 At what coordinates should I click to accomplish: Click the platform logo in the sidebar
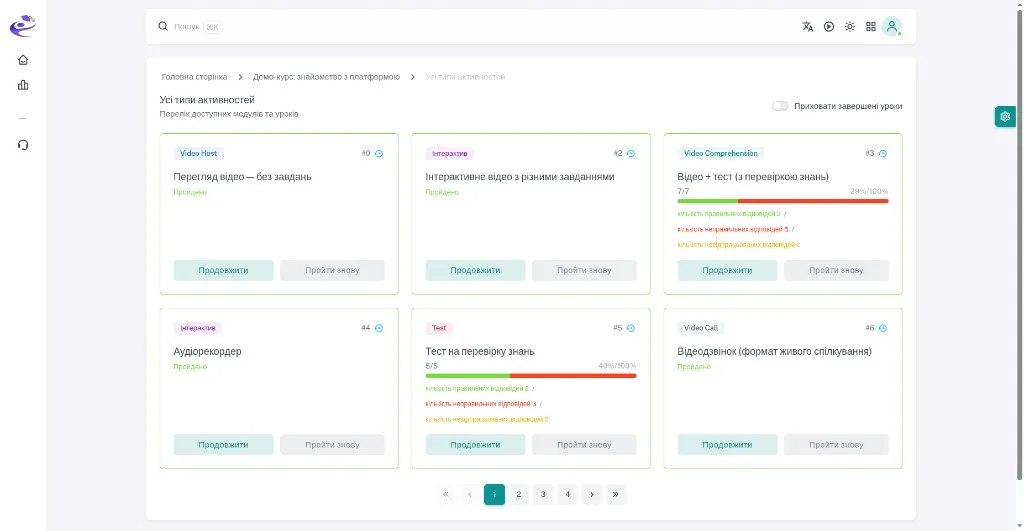23,26
